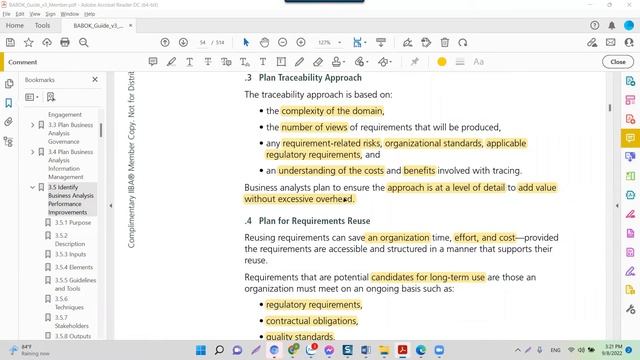Expand 3.3 Plan Business Analysis Governance
The width and height of the screenshot is (640, 360).
[x=33, y=125]
